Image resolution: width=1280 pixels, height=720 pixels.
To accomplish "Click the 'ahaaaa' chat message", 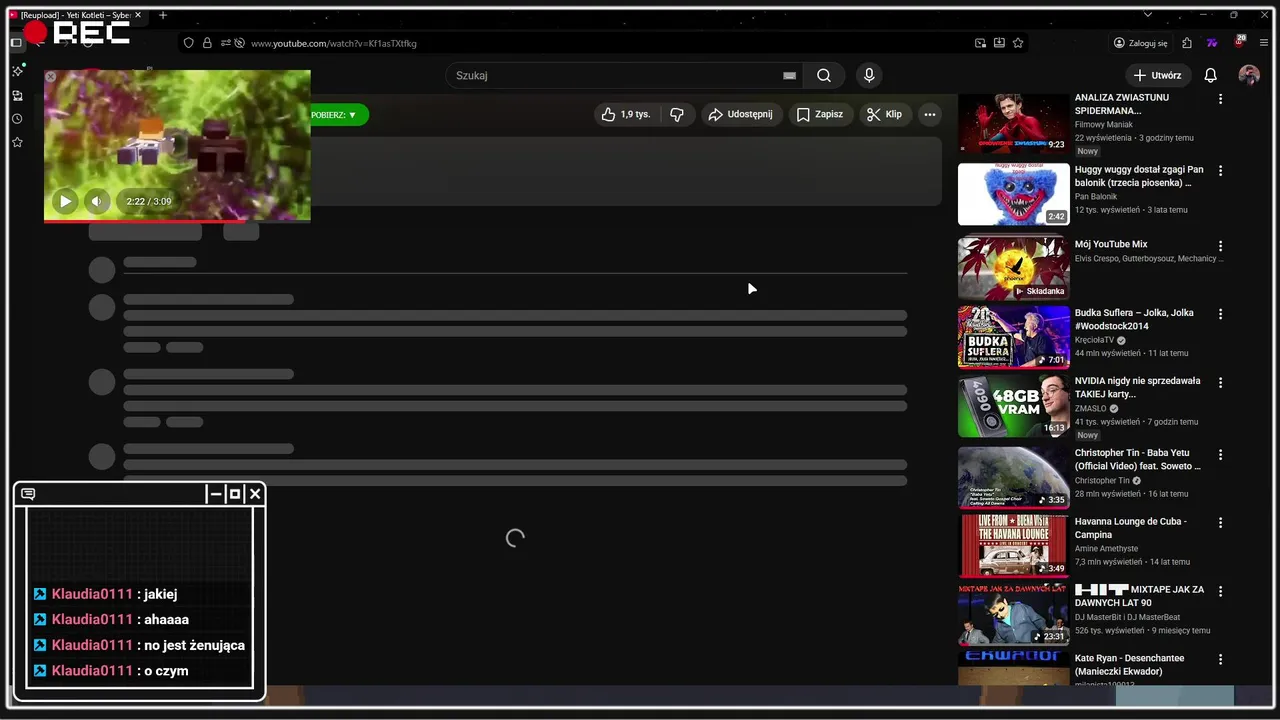I will 167,619.
